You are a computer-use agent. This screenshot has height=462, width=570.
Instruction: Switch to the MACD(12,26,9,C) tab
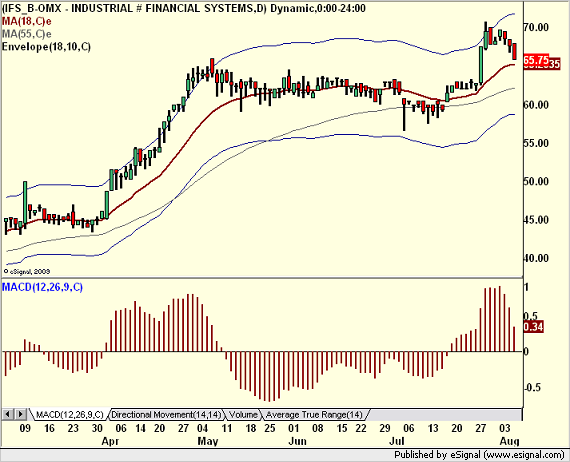(70, 414)
